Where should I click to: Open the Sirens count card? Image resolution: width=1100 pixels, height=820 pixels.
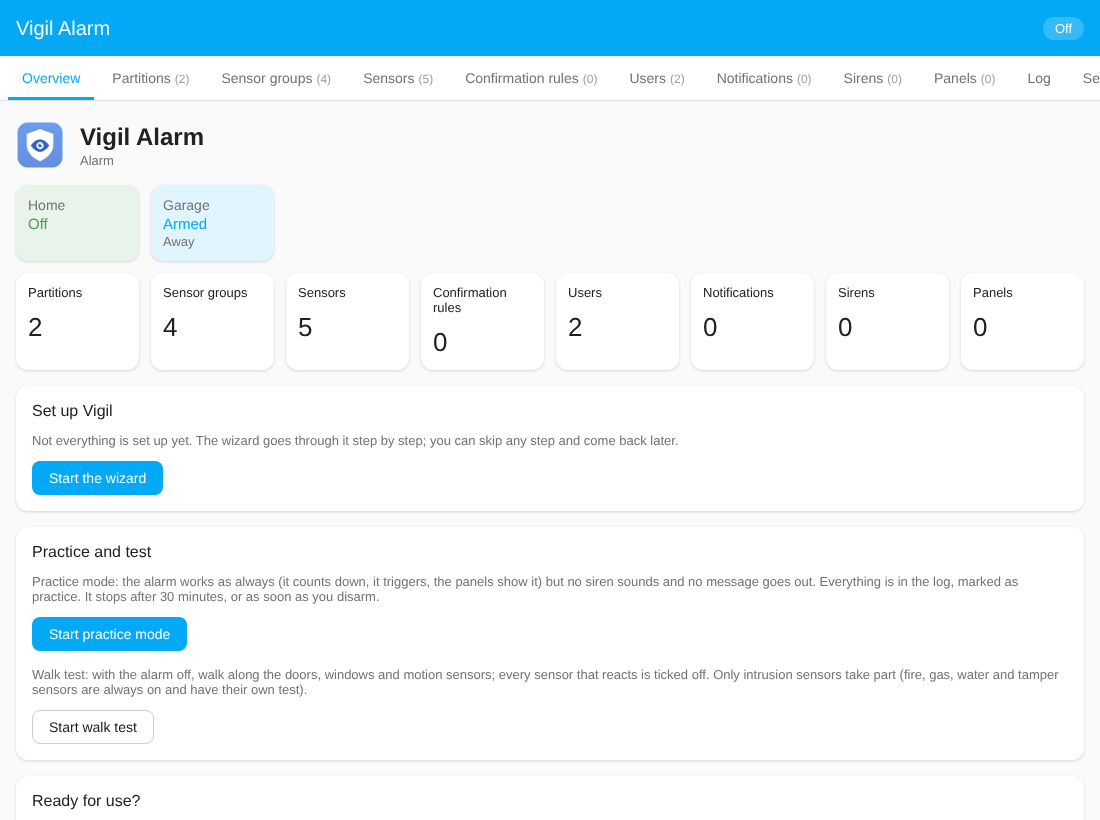pyautogui.click(x=887, y=321)
